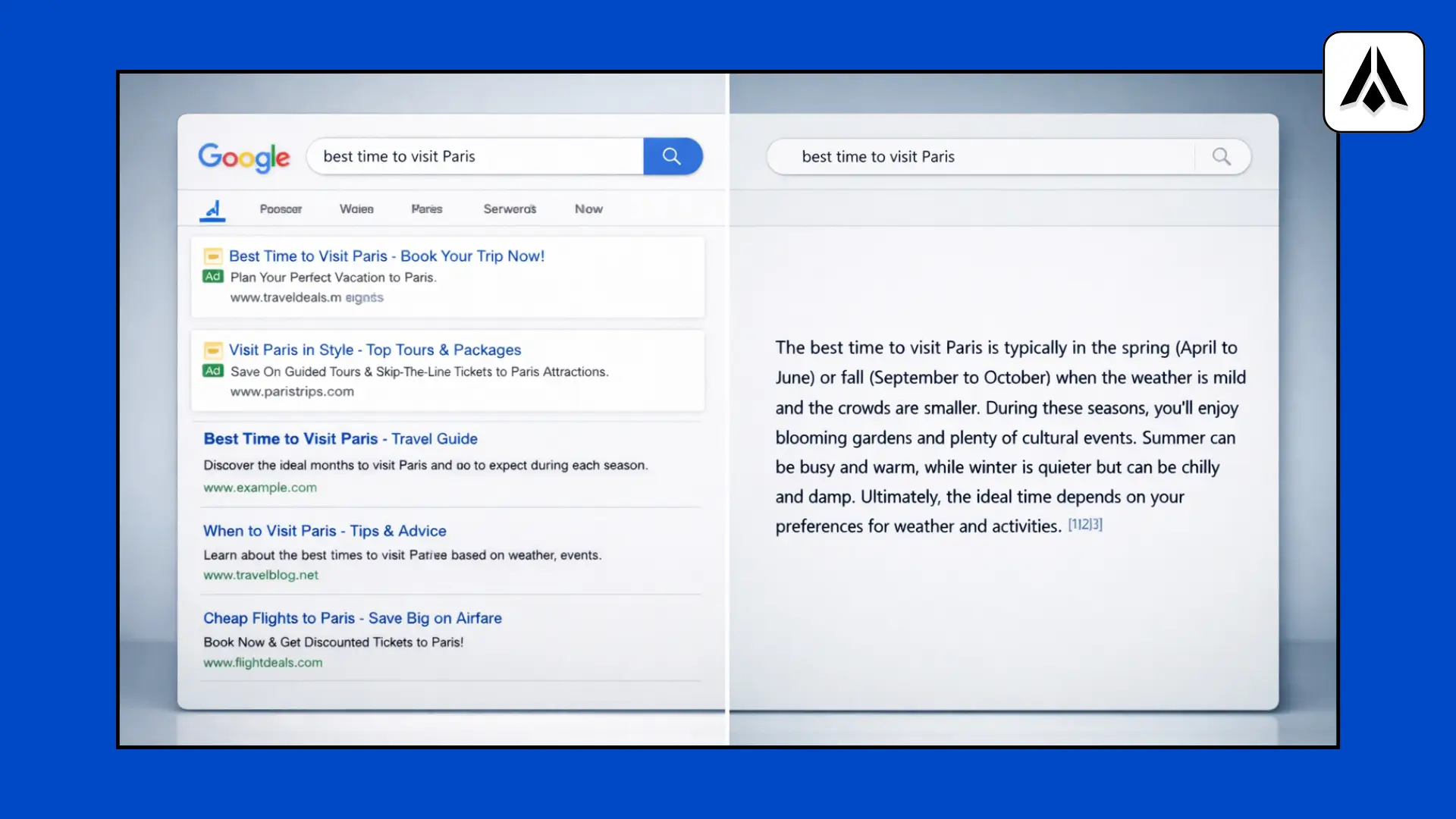Open When to Visit Paris Tips & Advice
1456x819 pixels.
click(325, 532)
